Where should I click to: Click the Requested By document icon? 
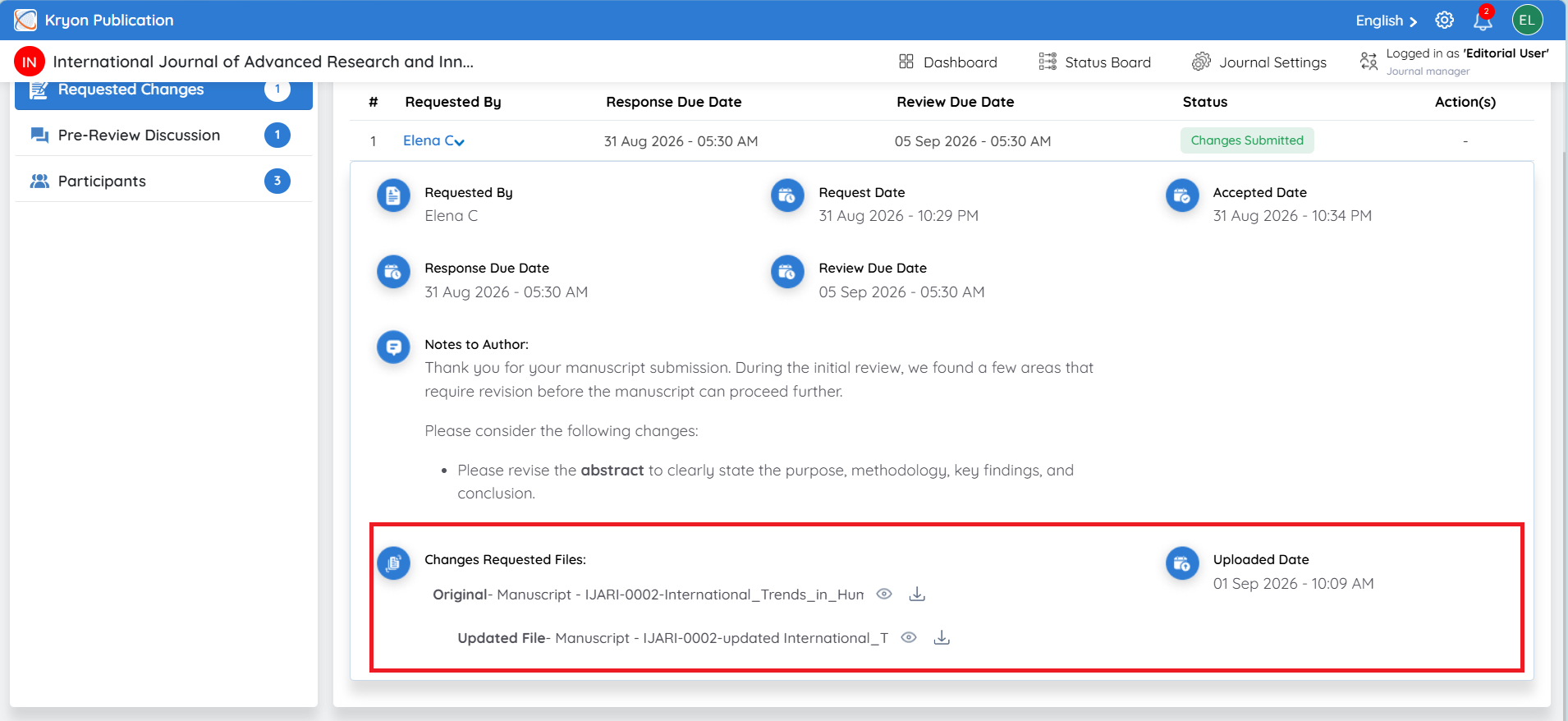pyautogui.click(x=393, y=195)
